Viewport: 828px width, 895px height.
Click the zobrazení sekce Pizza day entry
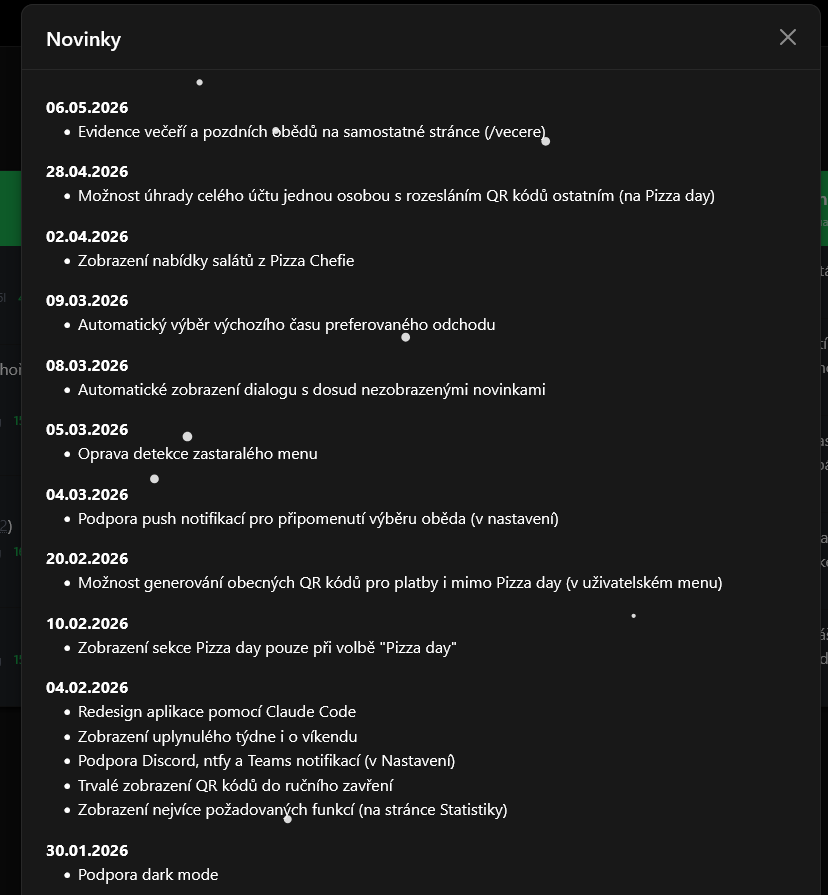pos(267,648)
